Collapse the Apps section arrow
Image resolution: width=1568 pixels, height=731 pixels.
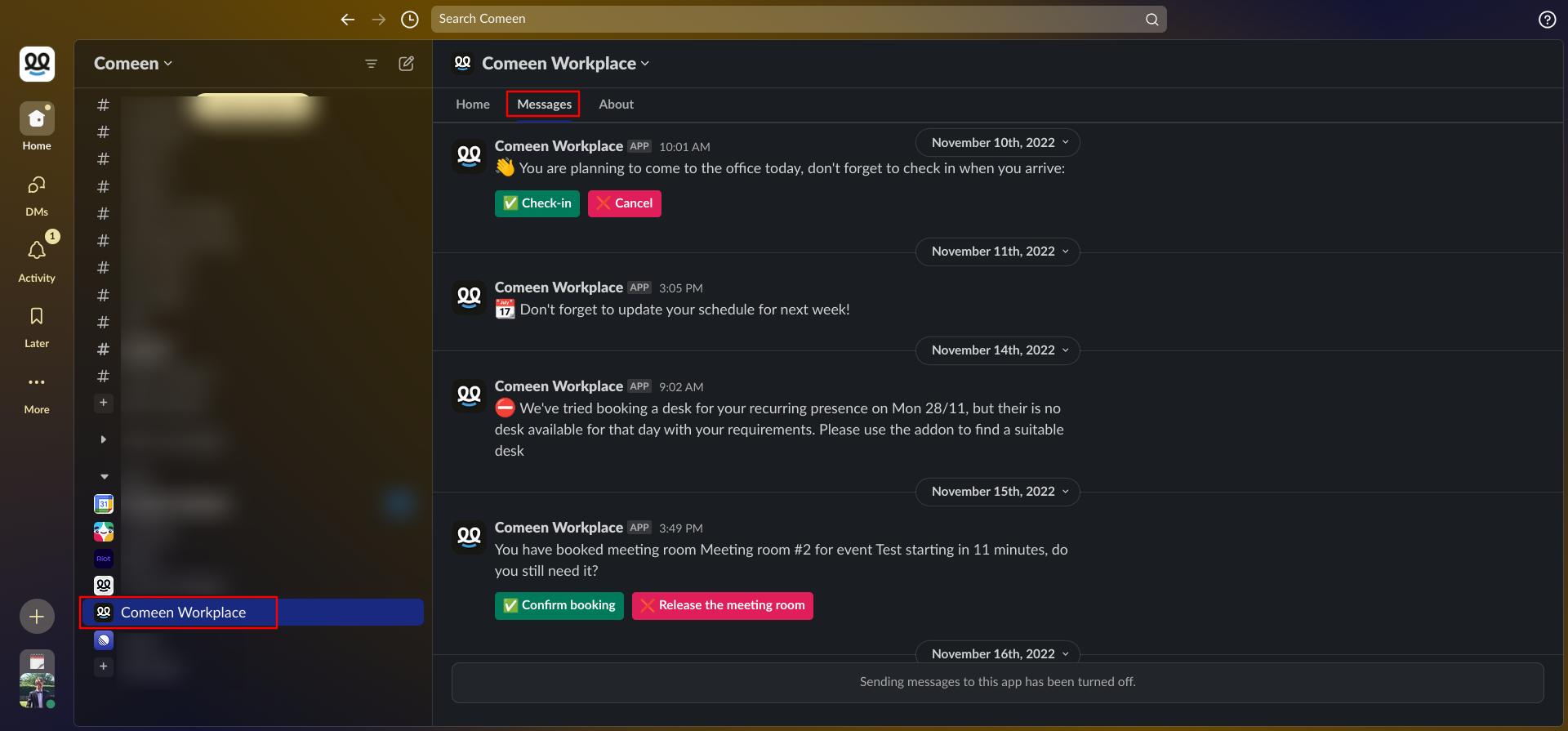104,476
